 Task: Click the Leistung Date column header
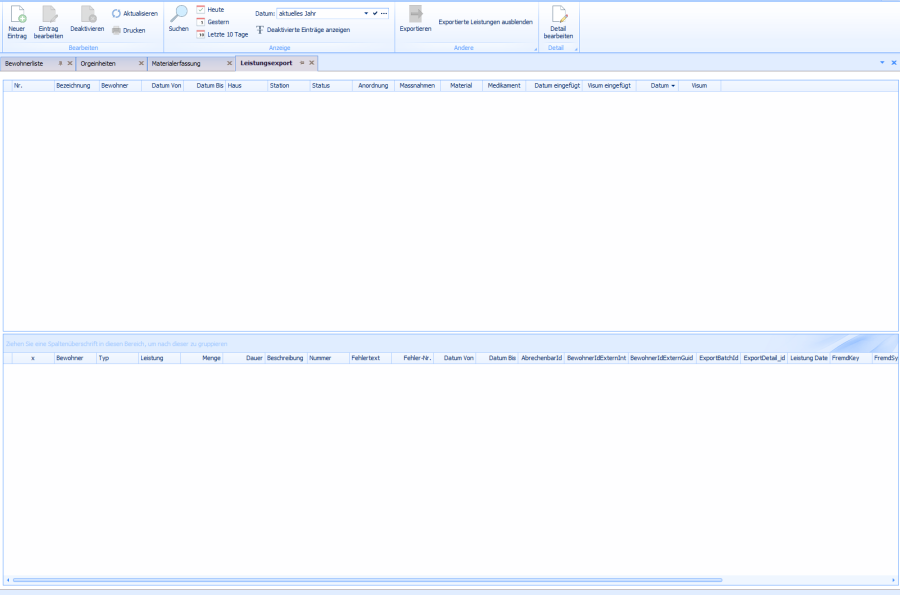809,358
